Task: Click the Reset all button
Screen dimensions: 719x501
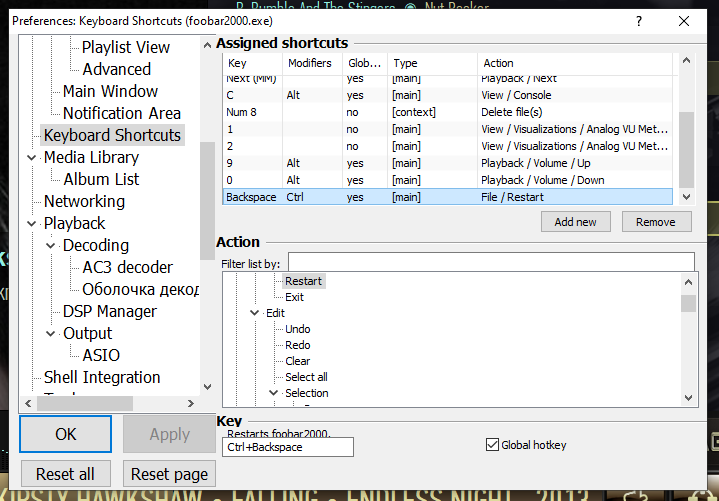Action: (66, 474)
